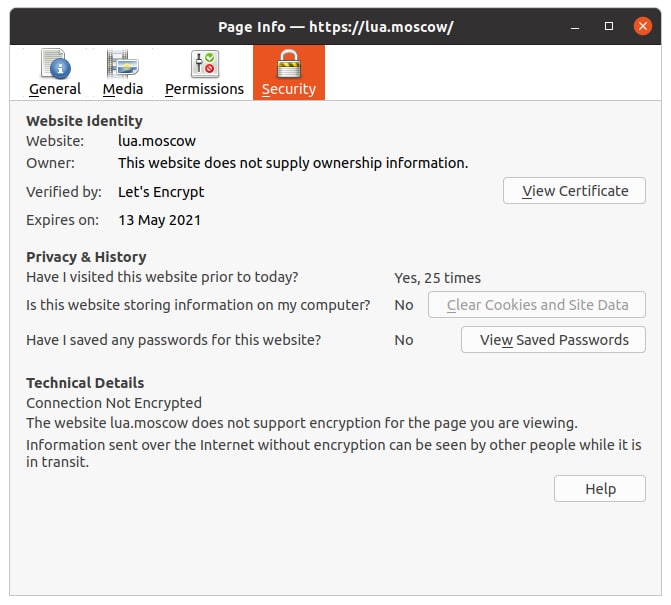The height and width of the screenshot is (605, 671).
Task: Select the Security tab label
Action: pyautogui.click(x=289, y=89)
